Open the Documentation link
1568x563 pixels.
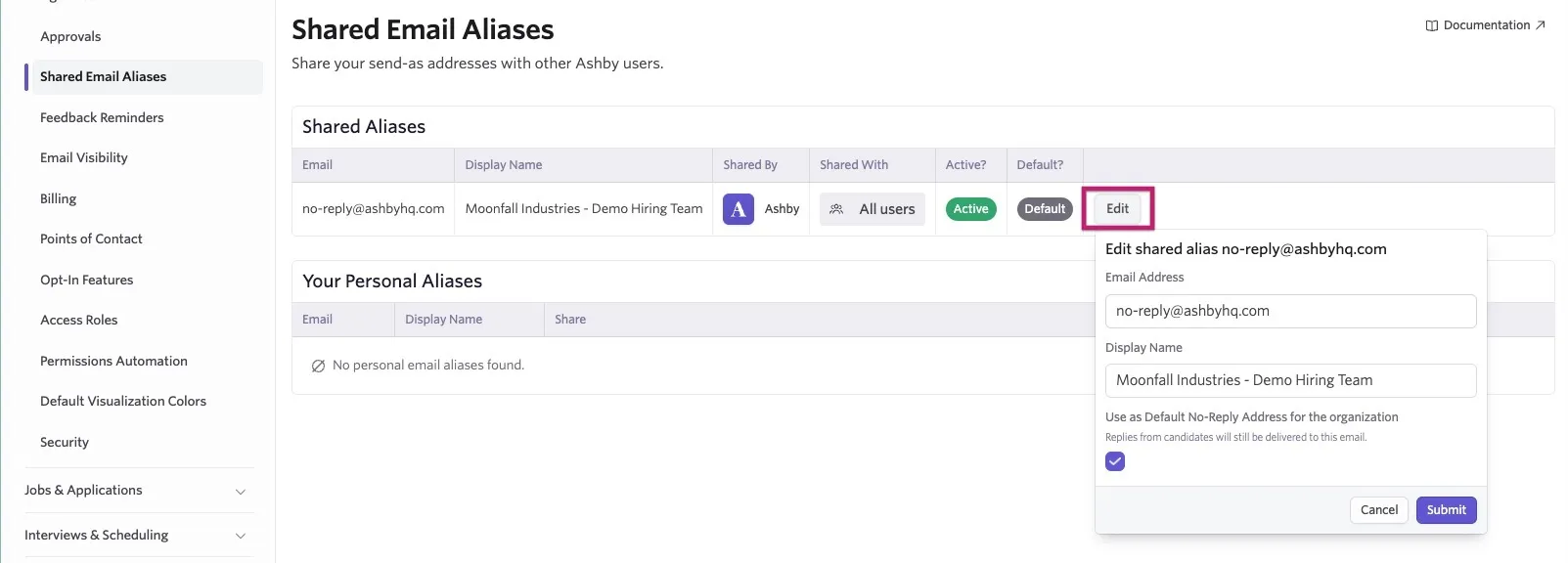[1486, 25]
